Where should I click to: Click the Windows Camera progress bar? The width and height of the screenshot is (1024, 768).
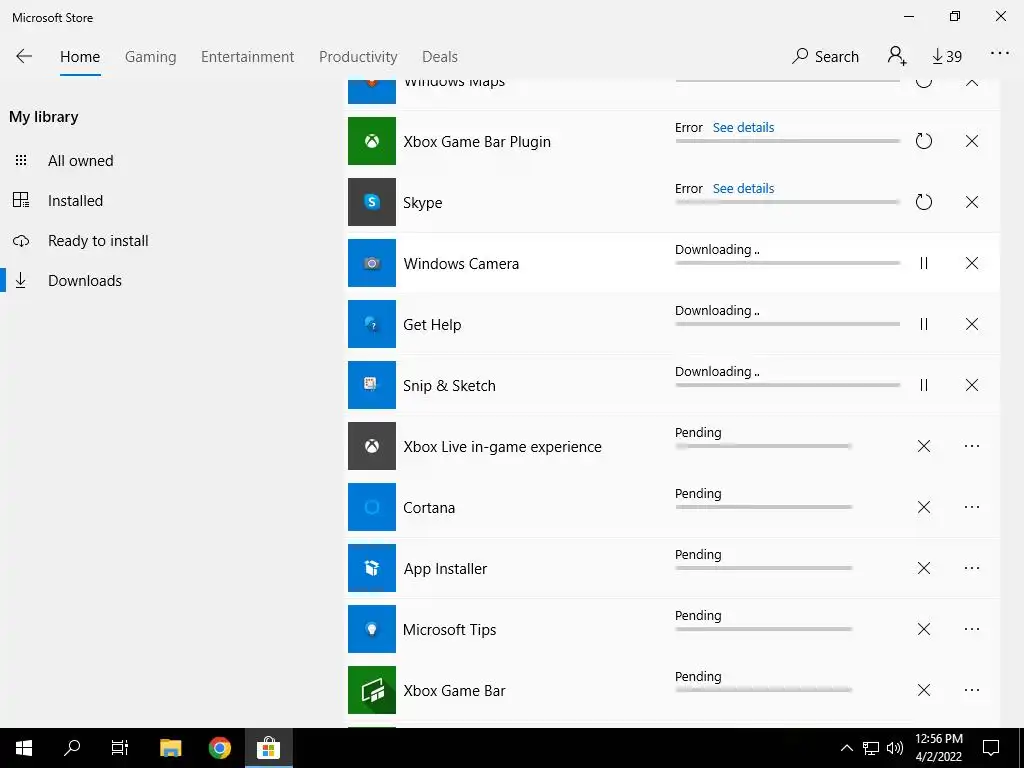pyautogui.click(x=788, y=263)
